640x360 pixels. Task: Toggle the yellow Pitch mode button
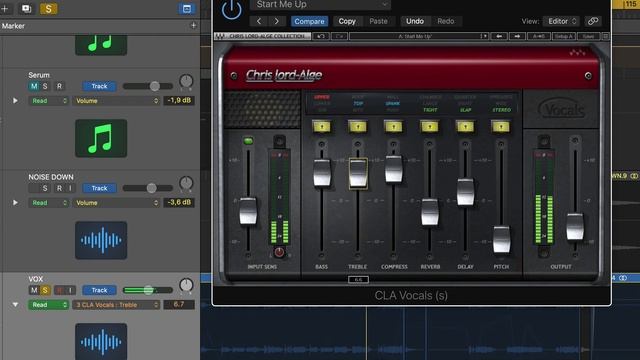(501, 127)
